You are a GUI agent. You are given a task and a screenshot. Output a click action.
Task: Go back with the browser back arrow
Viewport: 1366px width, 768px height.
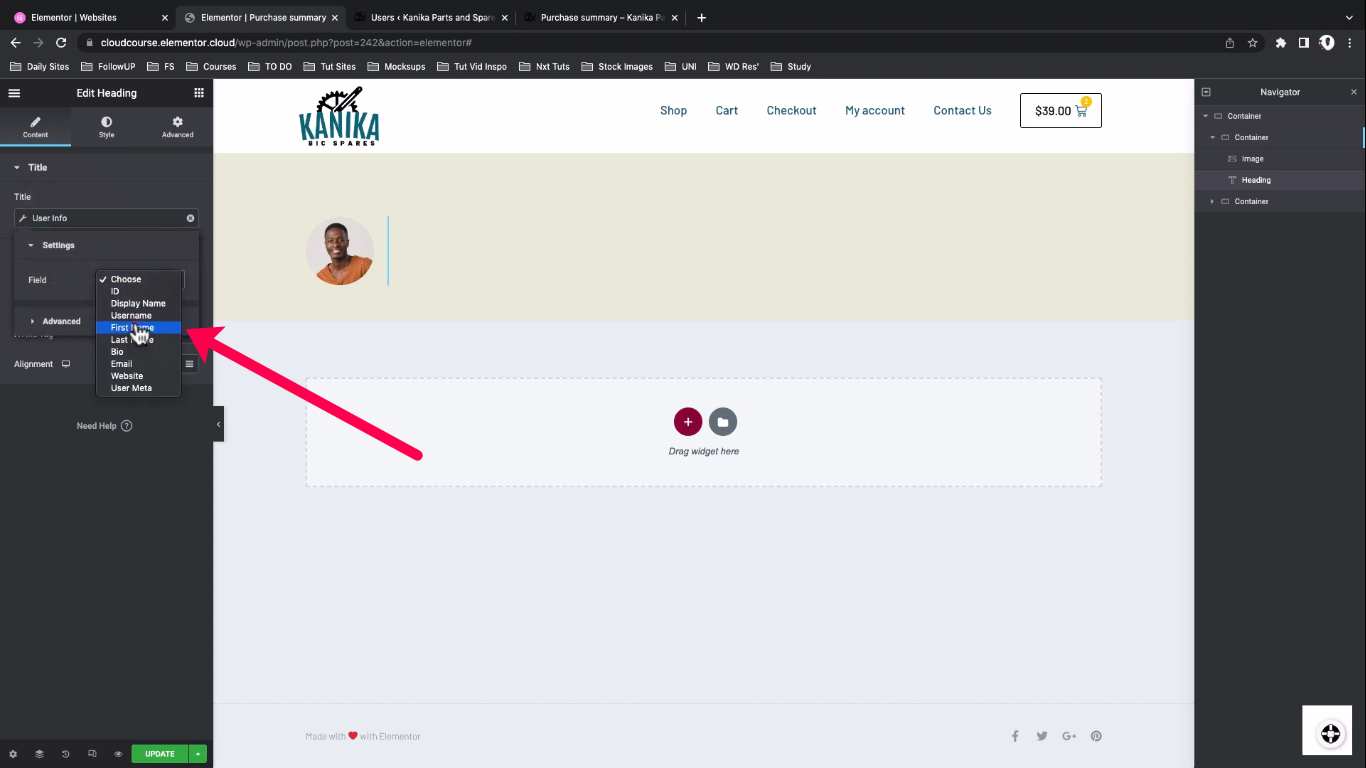coord(15,43)
